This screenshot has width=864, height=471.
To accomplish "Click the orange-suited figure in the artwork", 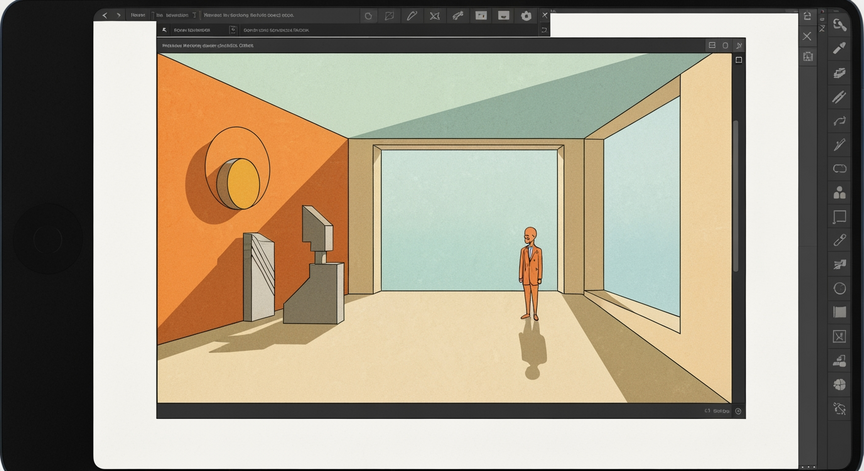I will [x=530, y=273].
